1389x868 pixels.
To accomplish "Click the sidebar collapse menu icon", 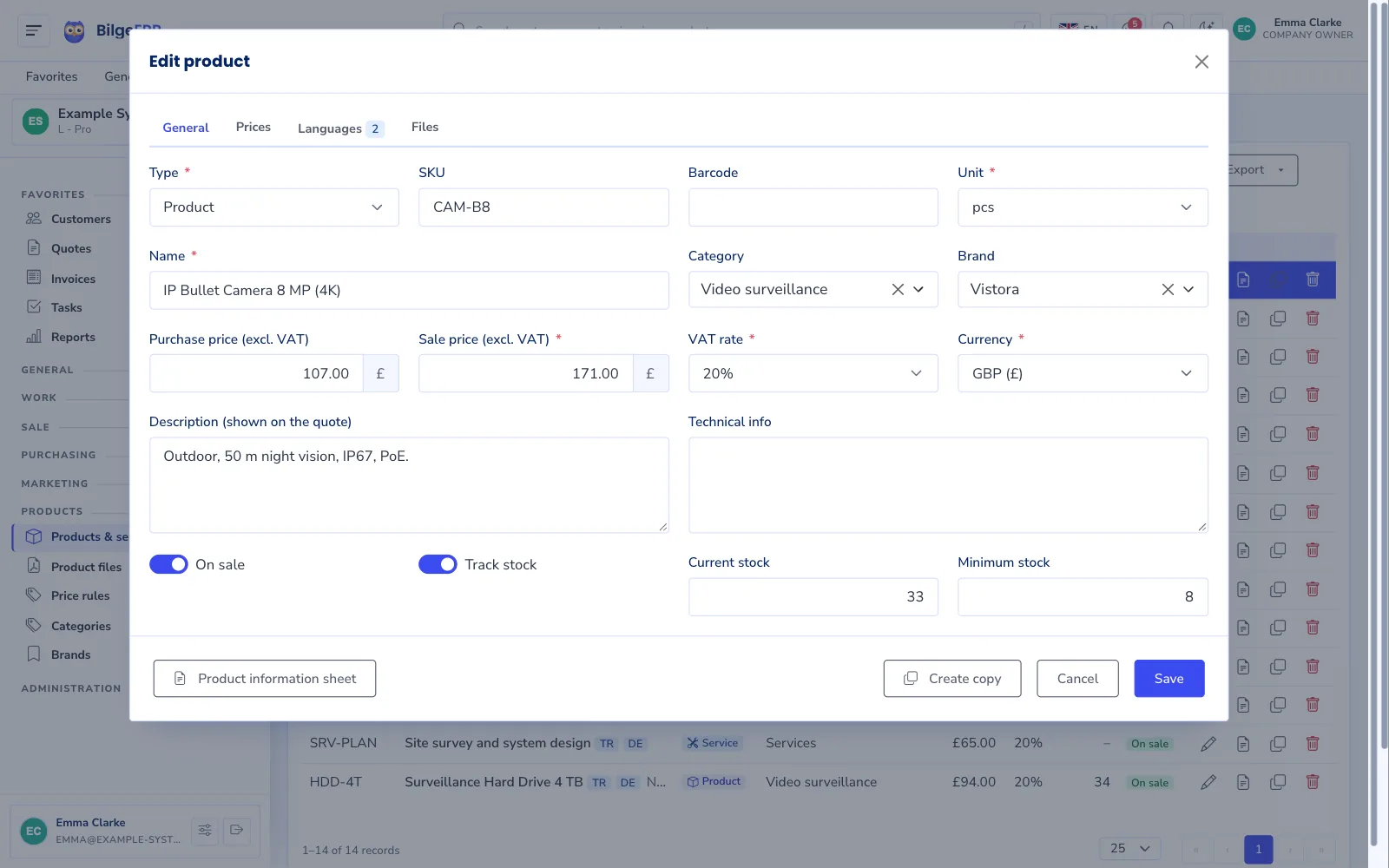I will (34, 30).
